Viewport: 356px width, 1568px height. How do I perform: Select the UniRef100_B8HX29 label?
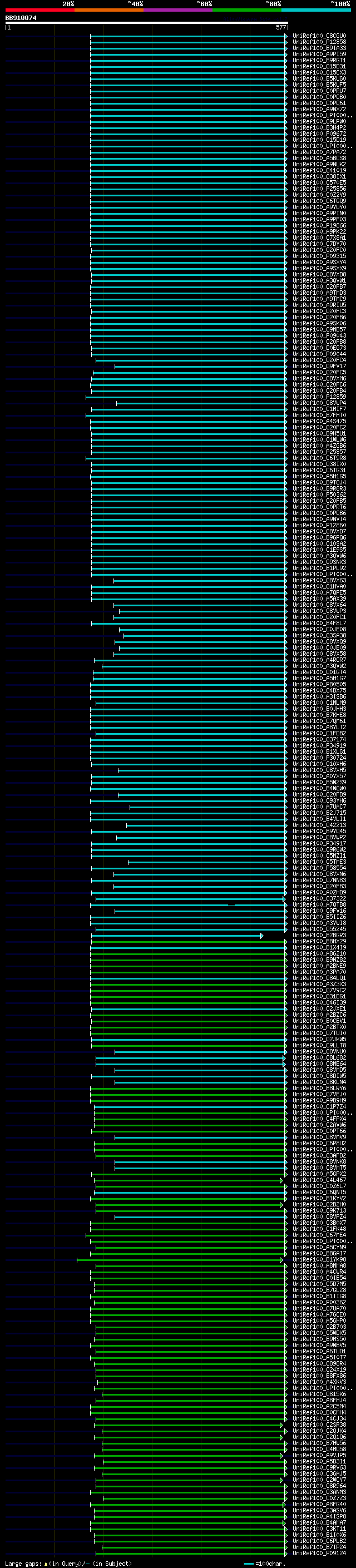pyautogui.click(x=319, y=942)
